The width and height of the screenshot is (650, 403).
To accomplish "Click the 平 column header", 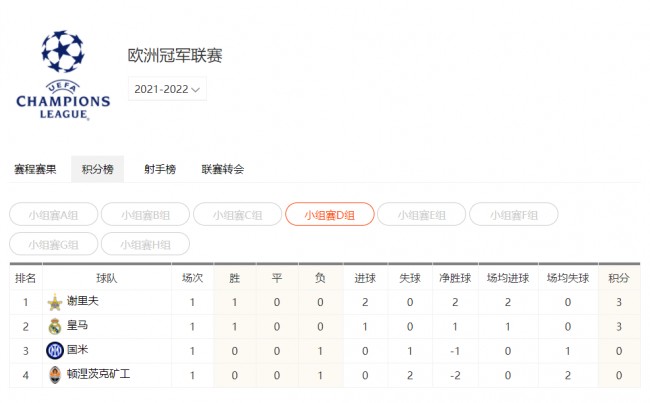I will click(277, 278).
